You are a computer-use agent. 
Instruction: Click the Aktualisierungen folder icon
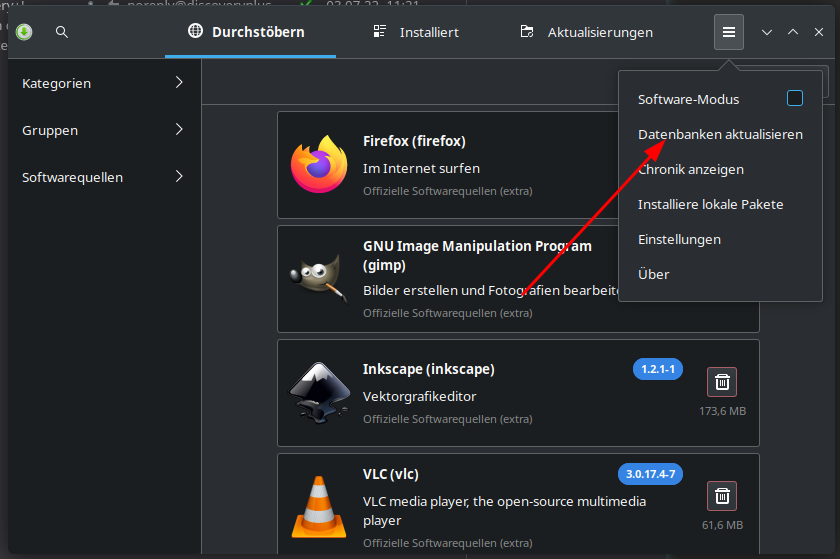(527, 32)
